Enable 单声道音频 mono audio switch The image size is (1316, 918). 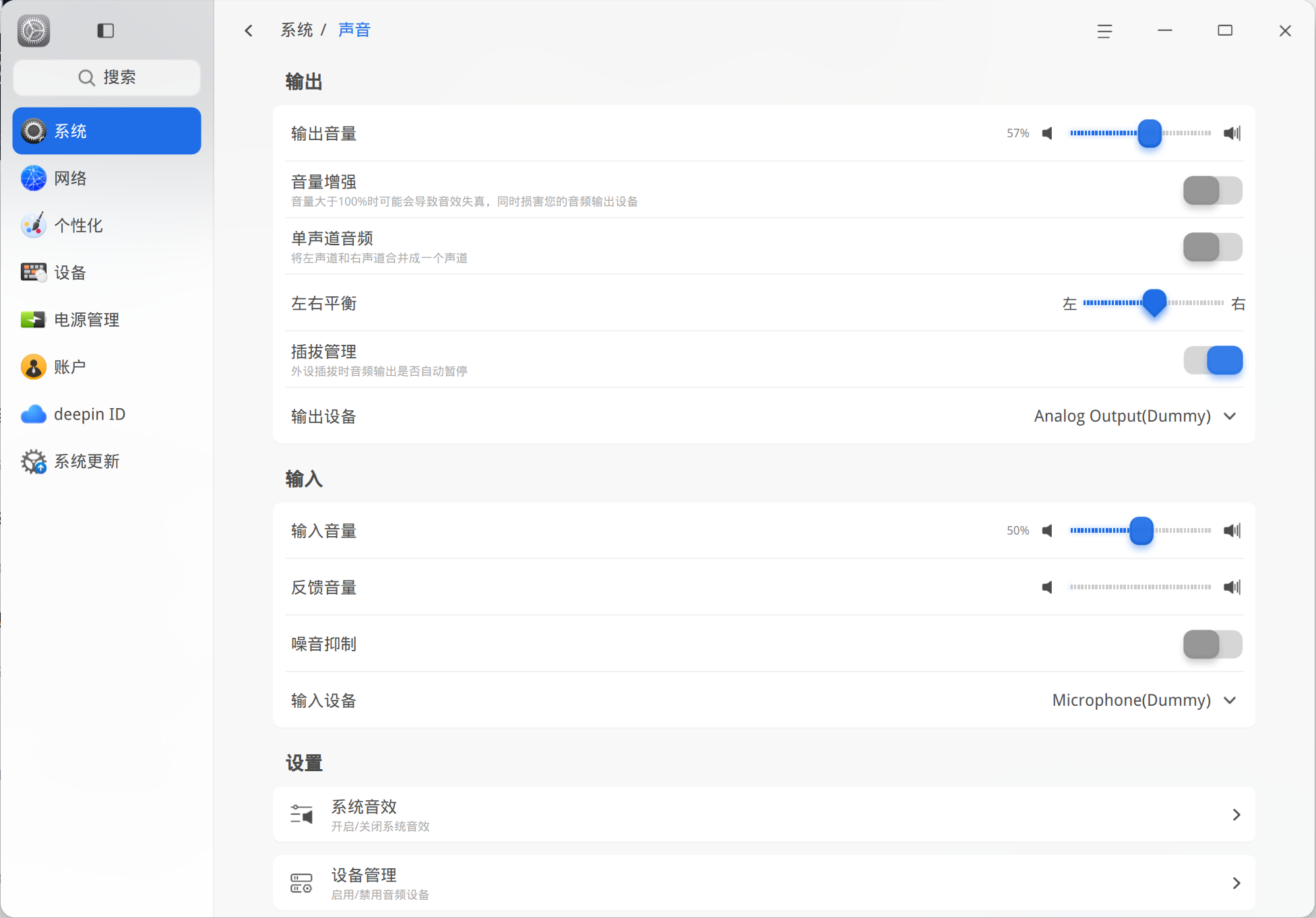pos(1213,247)
